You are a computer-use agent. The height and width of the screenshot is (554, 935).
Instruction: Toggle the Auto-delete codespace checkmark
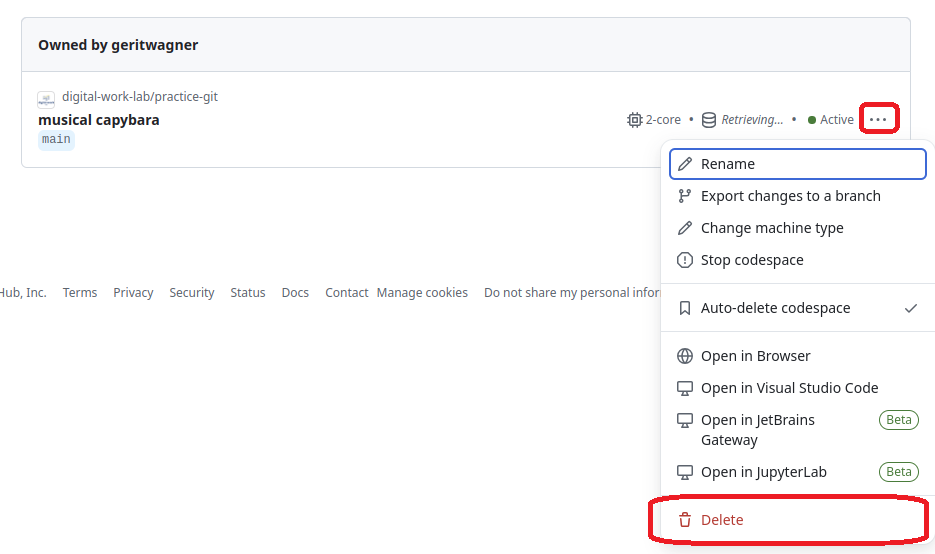click(910, 308)
